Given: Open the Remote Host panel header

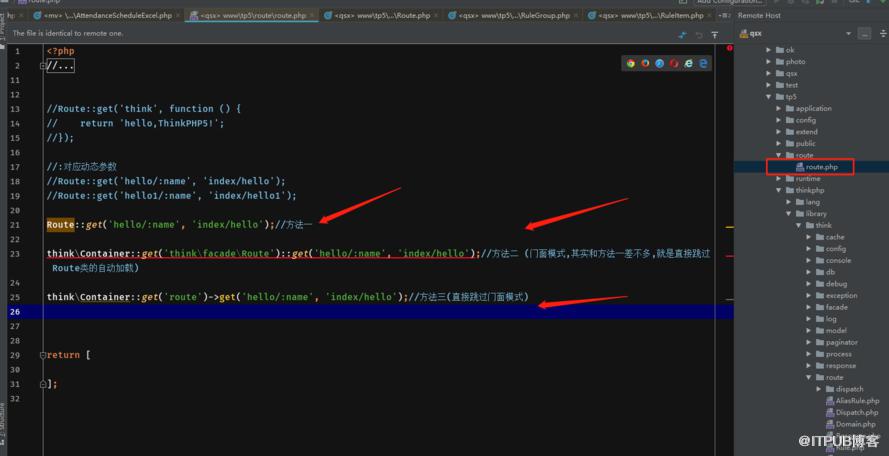Looking at the screenshot, I should click(759, 16).
